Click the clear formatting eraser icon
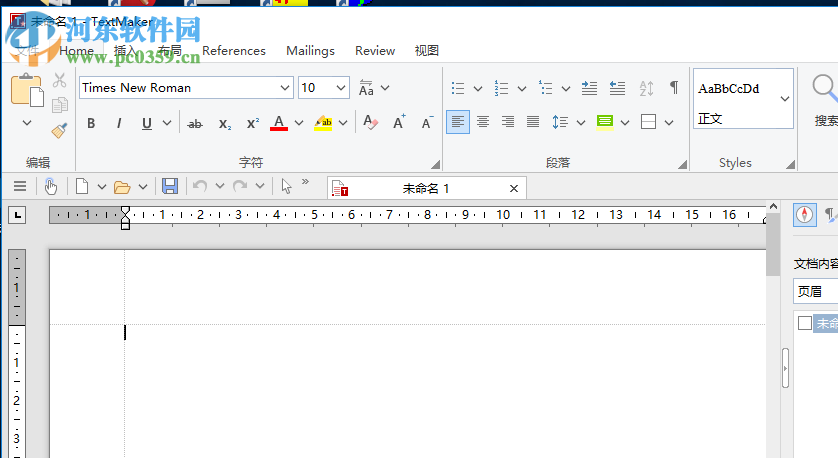This screenshot has height=458, width=838. [x=370, y=122]
